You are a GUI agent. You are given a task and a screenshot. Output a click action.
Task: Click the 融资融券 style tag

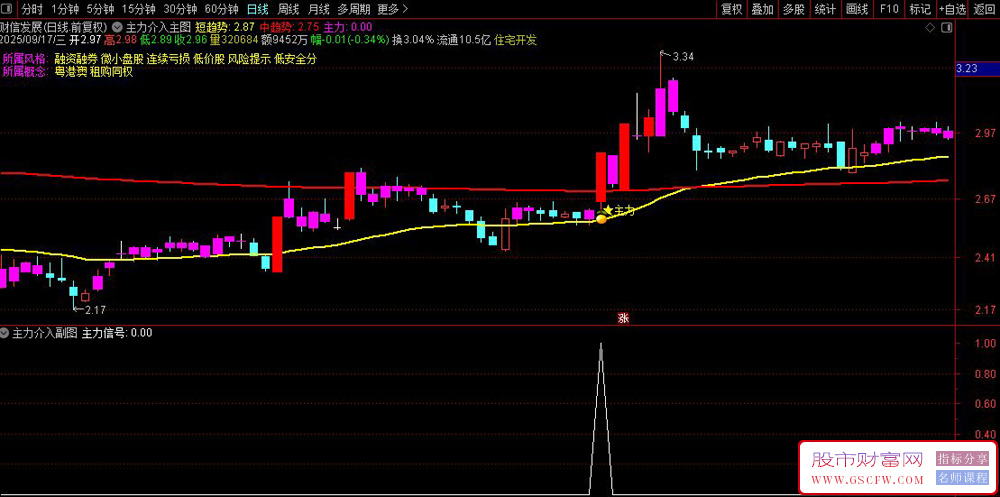point(75,59)
